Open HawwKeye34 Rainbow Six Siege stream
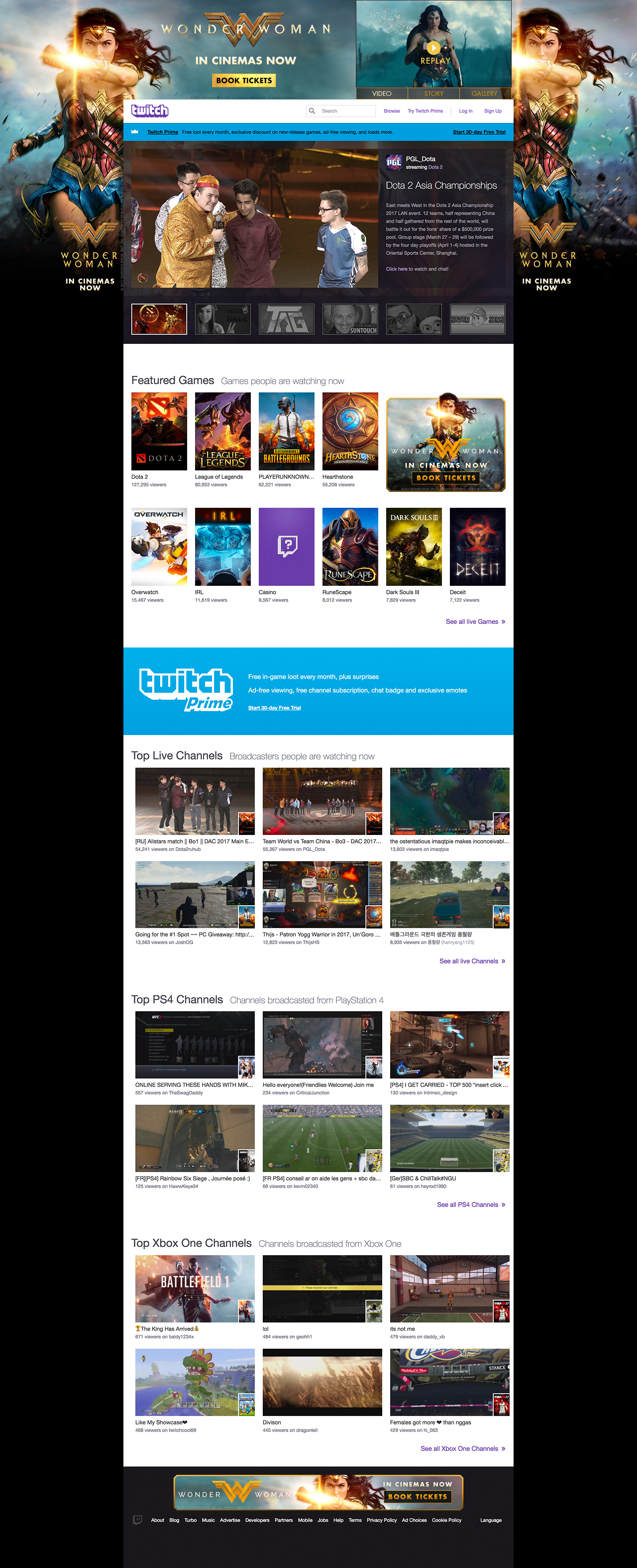The height and width of the screenshot is (1568, 637). pyautogui.click(x=195, y=1138)
